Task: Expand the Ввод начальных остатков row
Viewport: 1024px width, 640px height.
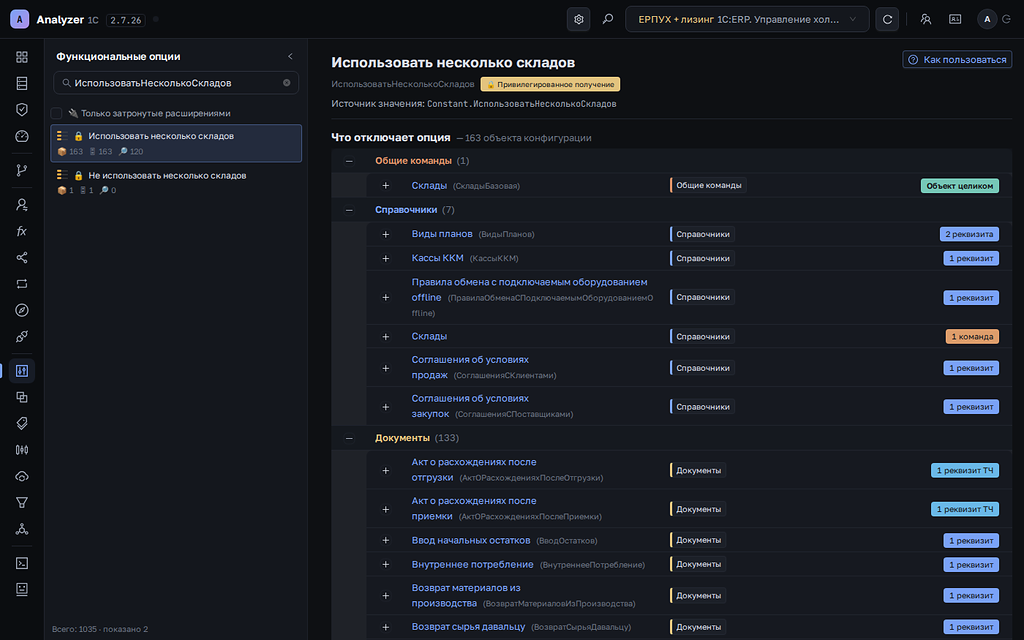Action: pyautogui.click(x=385, y=540)
